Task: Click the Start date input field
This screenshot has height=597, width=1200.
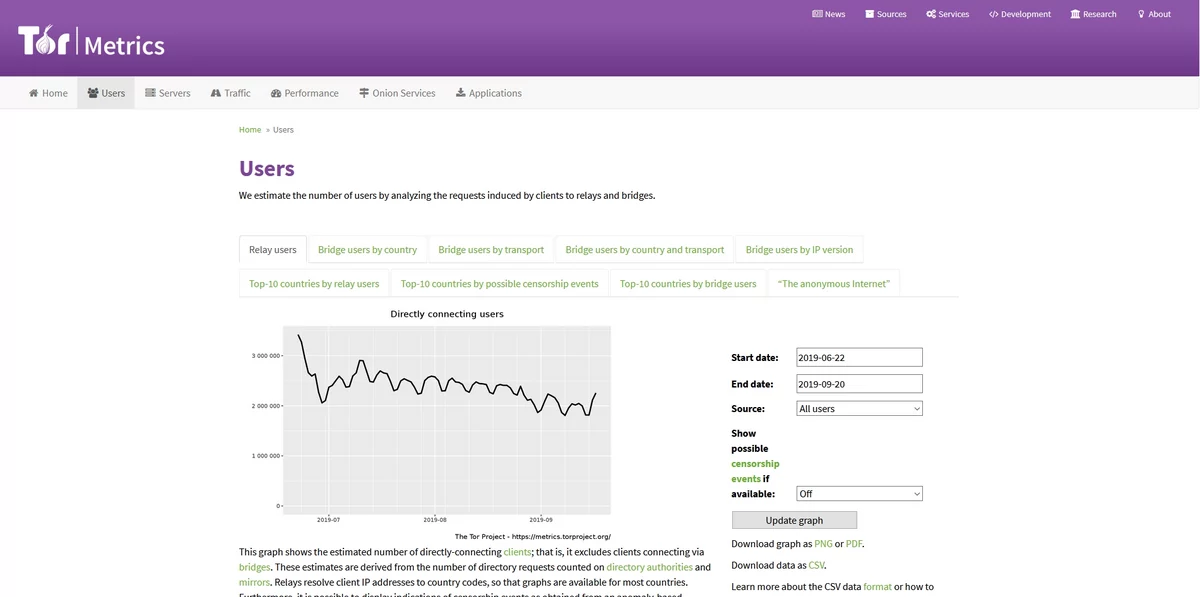Action: coord(859,357)
